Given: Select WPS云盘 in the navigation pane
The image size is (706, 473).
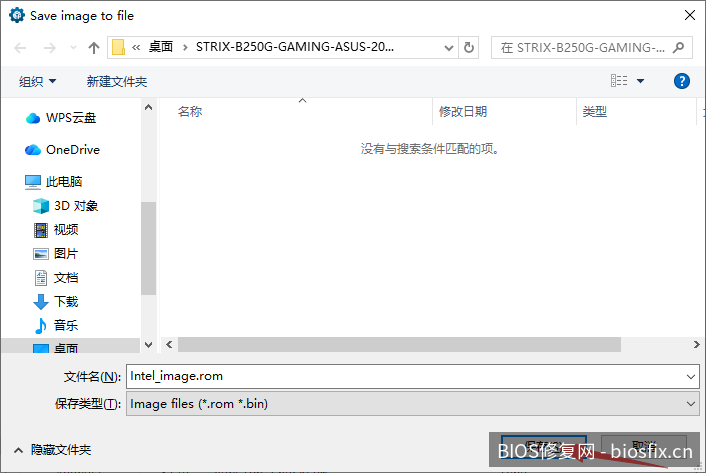Looking at the screenshot, I should (x=70, y=118).
